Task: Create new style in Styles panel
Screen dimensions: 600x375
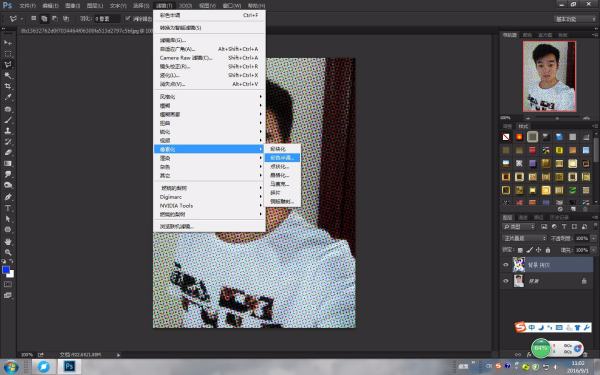Action: coord(573,209)
